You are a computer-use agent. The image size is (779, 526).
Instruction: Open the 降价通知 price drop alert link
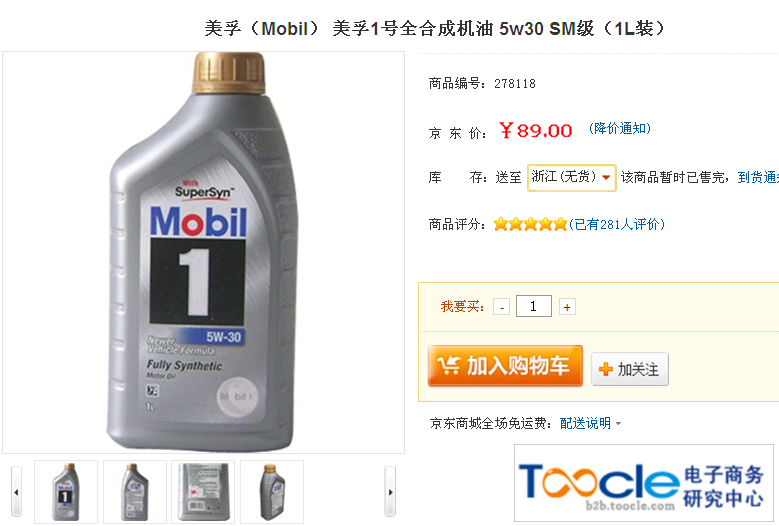[620, 129]
